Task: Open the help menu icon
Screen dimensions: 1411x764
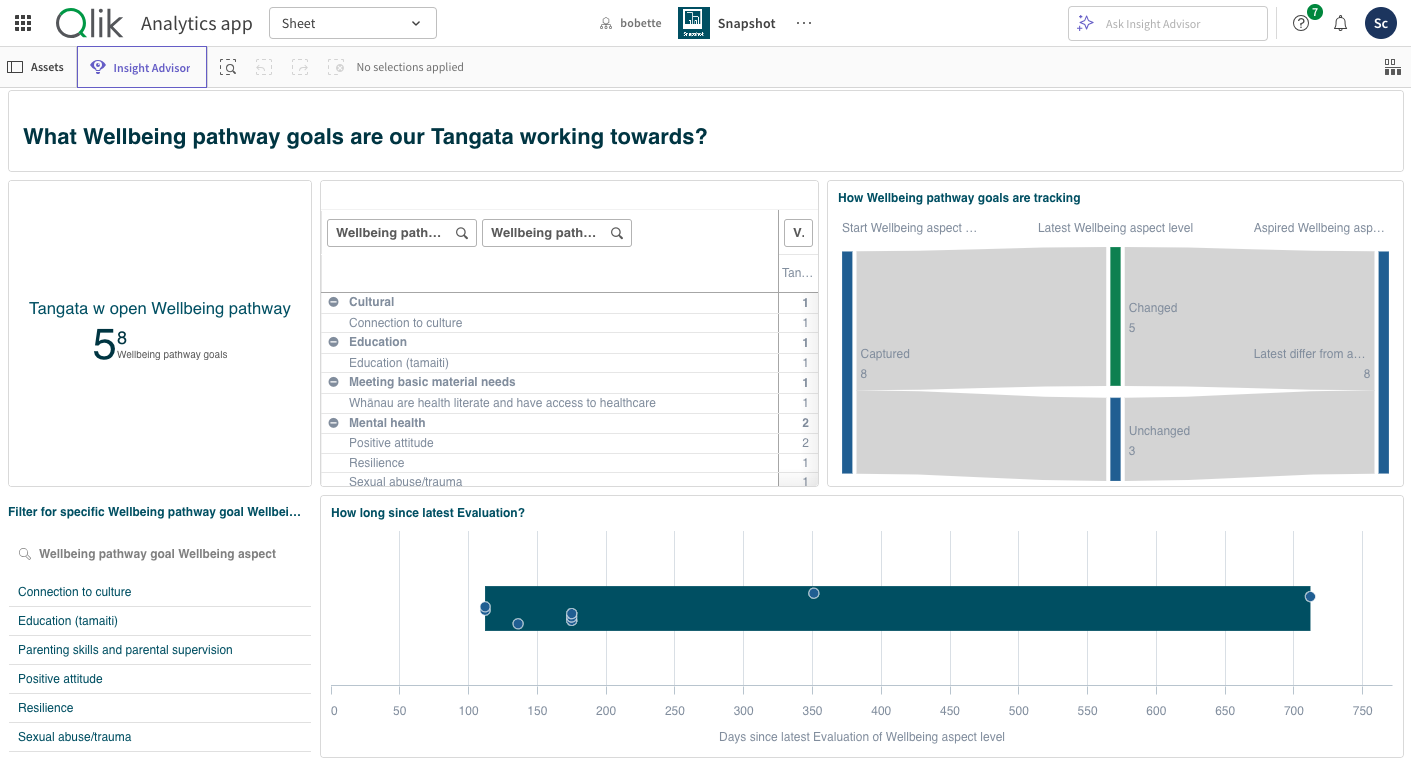Action: pos(1301,23)
